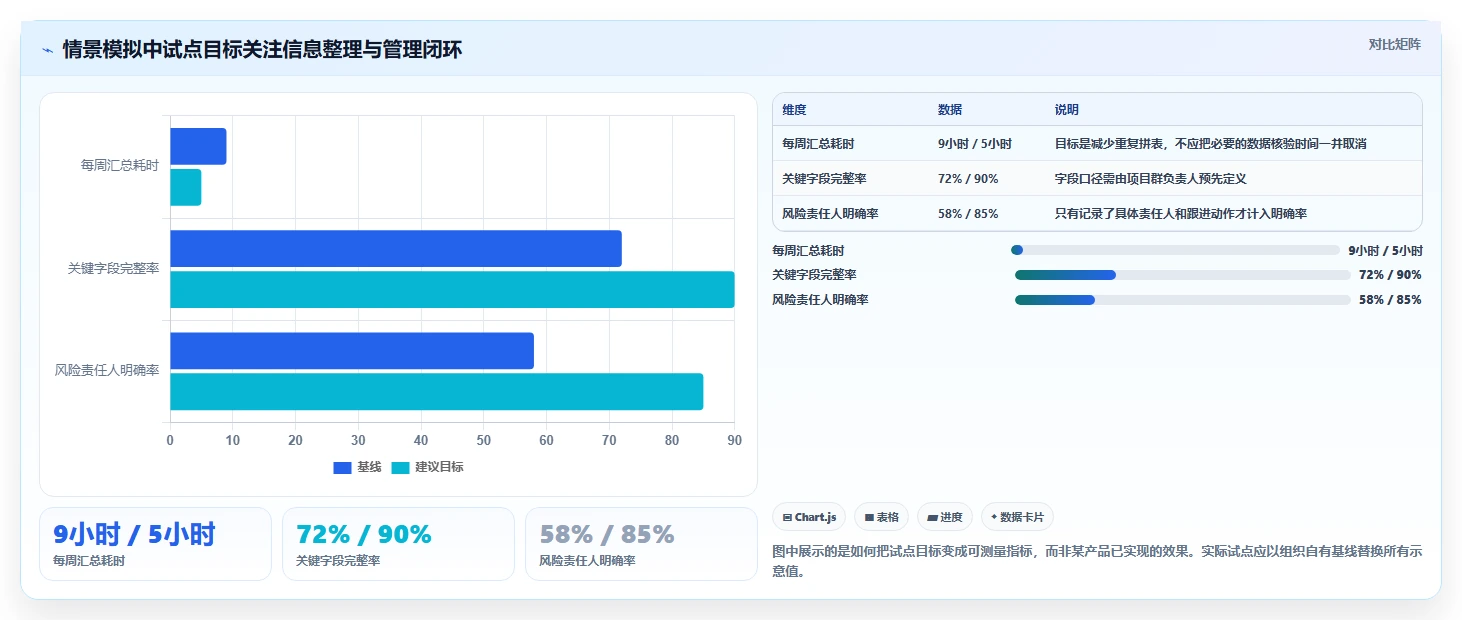The width and height of the screenshot is (1462, 620).
Task: Click the 50 tick on the chart x-axis
Action: click(484, 440)
